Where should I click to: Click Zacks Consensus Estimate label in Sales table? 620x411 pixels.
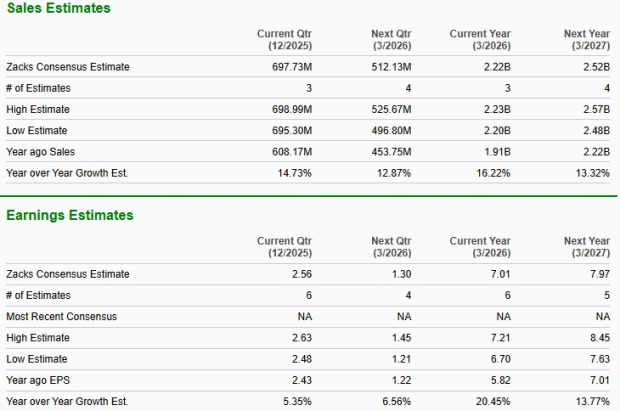(x=67, y=67)
